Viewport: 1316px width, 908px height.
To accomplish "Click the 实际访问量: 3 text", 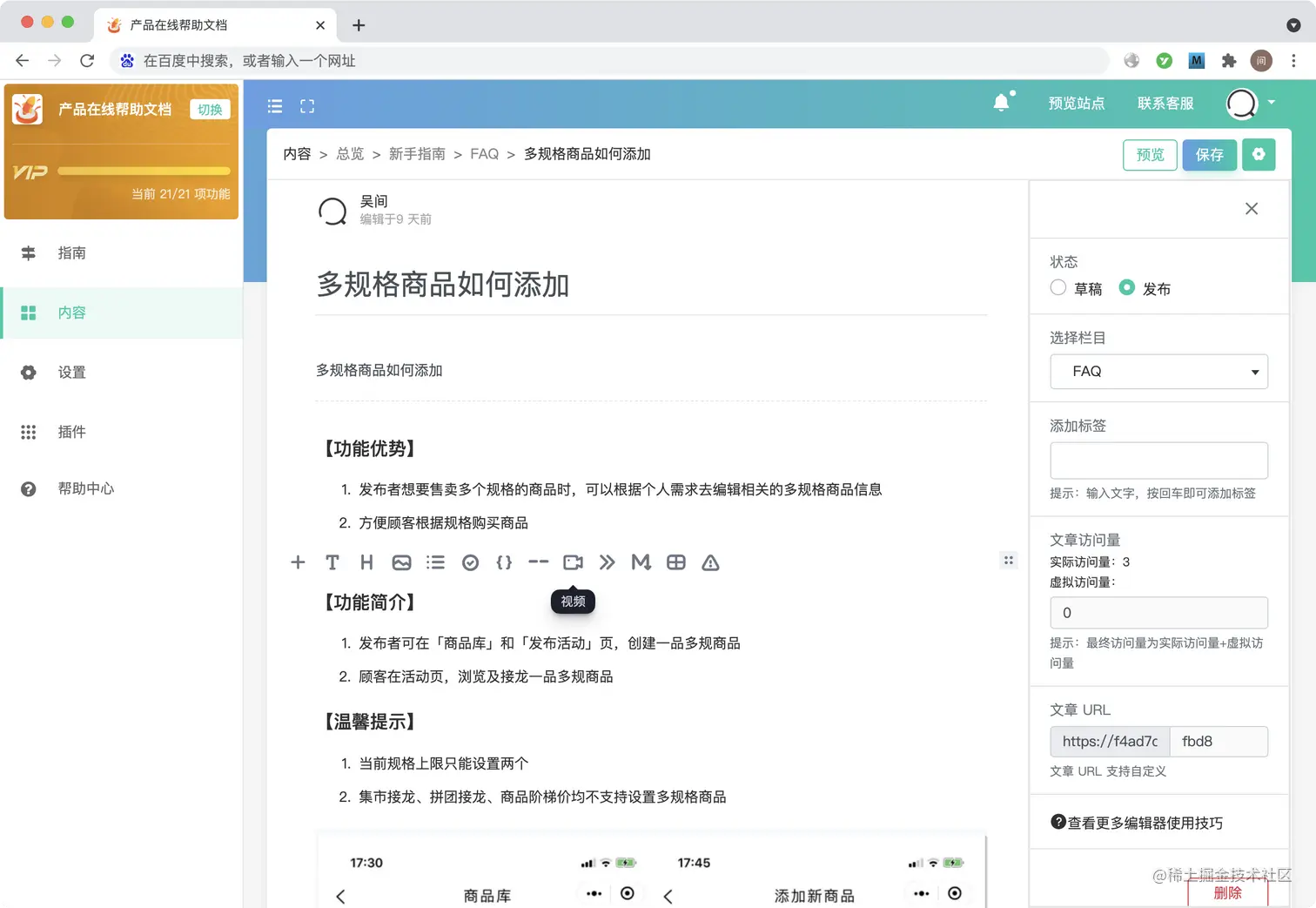I will pos(1090,562).
